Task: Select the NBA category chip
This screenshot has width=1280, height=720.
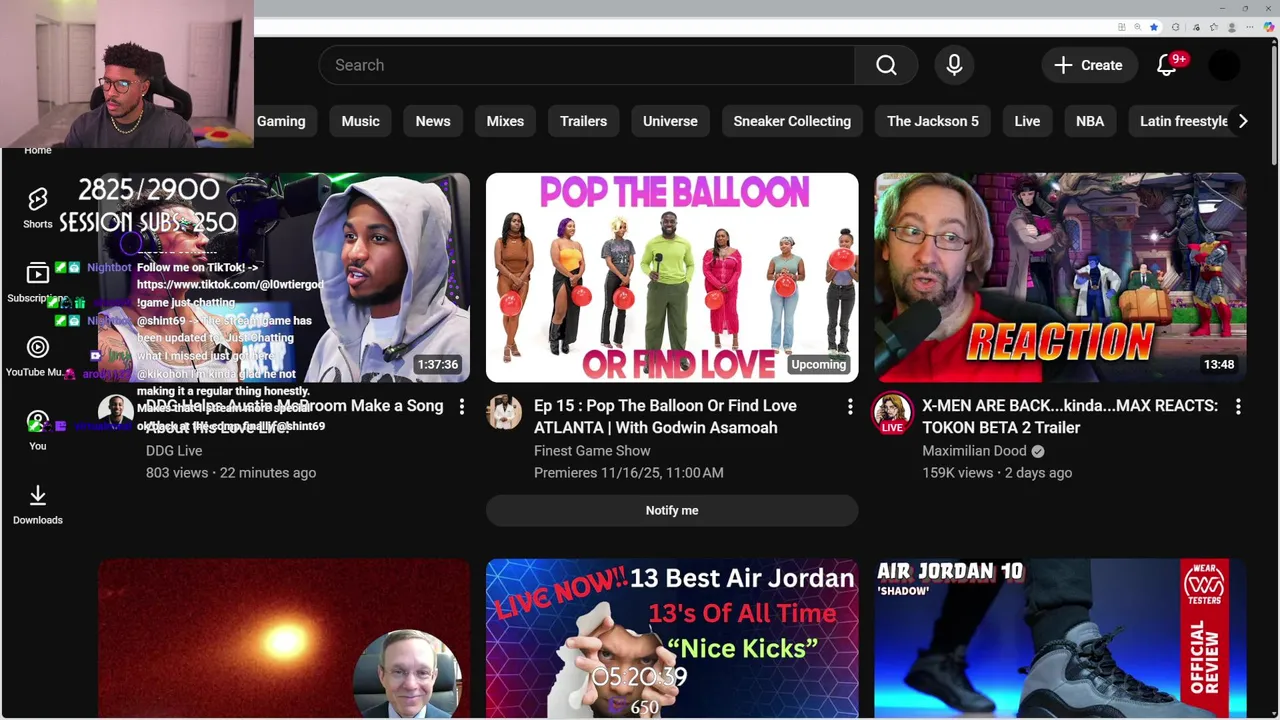Action: pos(1090,121)
